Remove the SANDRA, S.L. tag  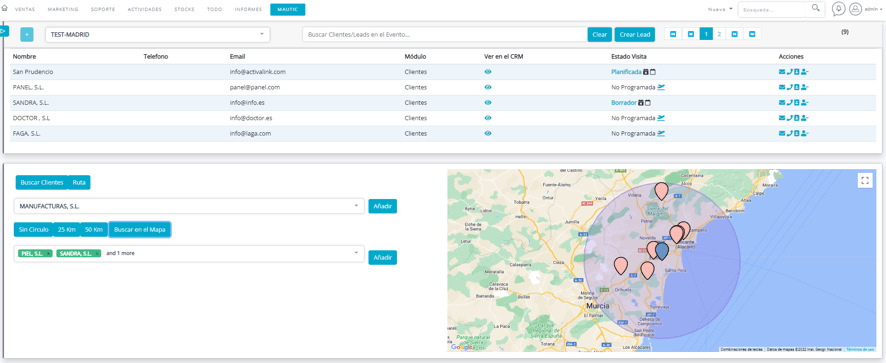tap(97, 253)
